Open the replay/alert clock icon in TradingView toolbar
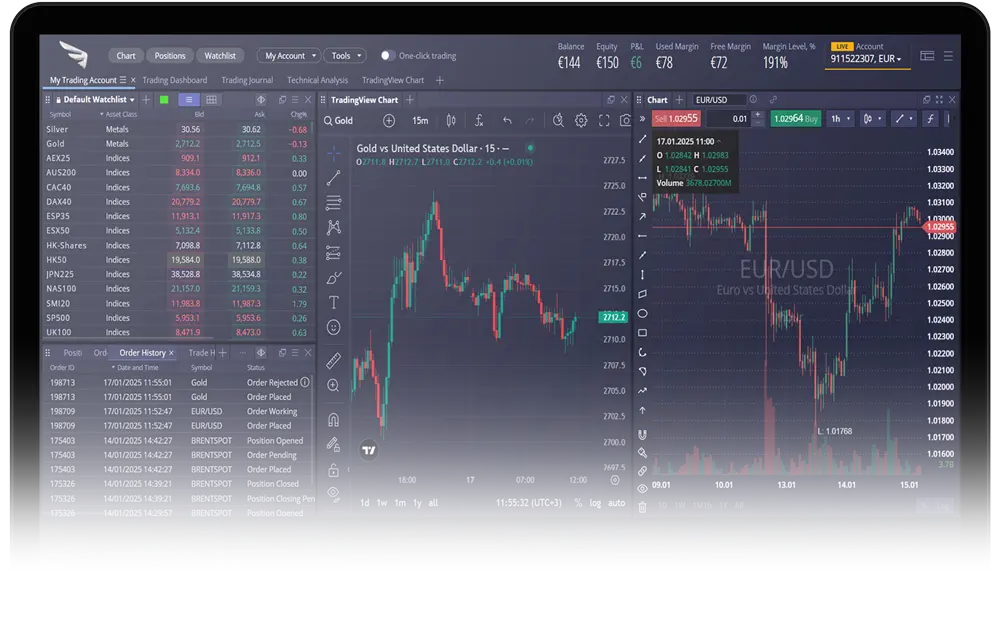The width and height of the screenshot is (1000, 622). point(558,121)
